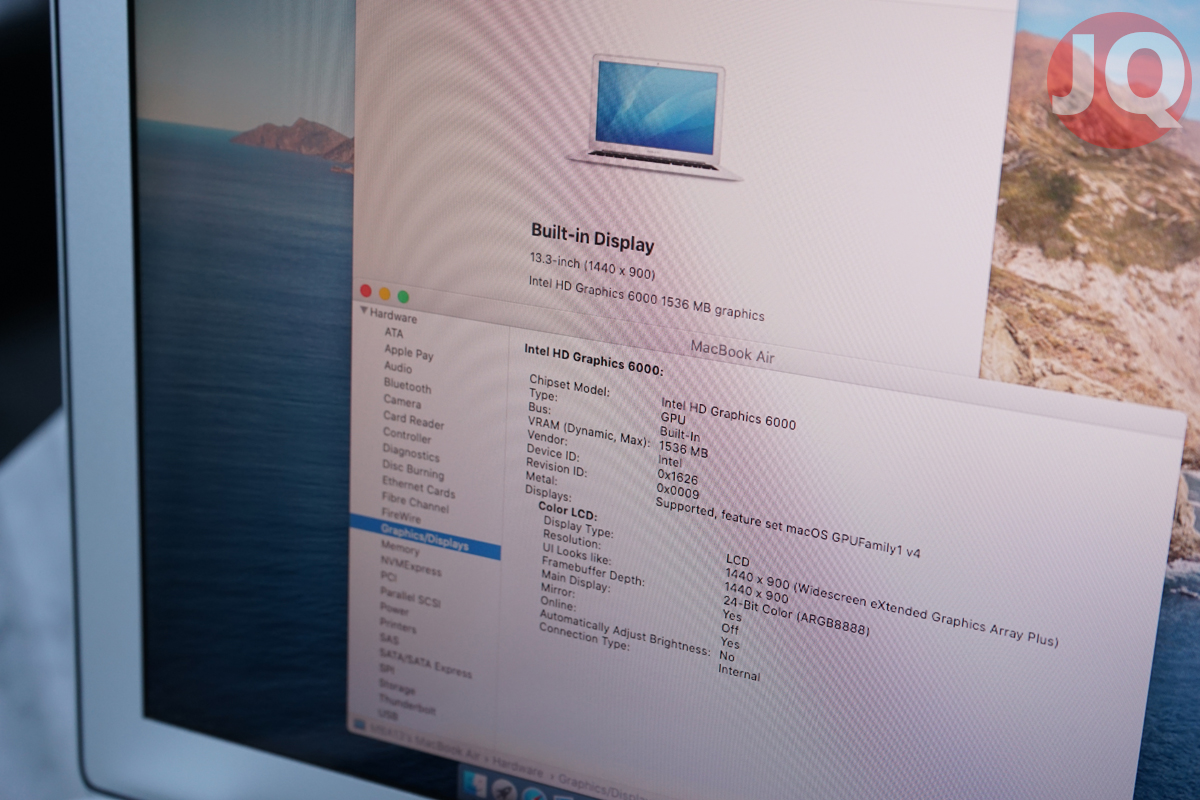The width and height of the screenshot is (1200, 800).
Task: Select Printers in the sidebar
Action: [x=397, y=625]
